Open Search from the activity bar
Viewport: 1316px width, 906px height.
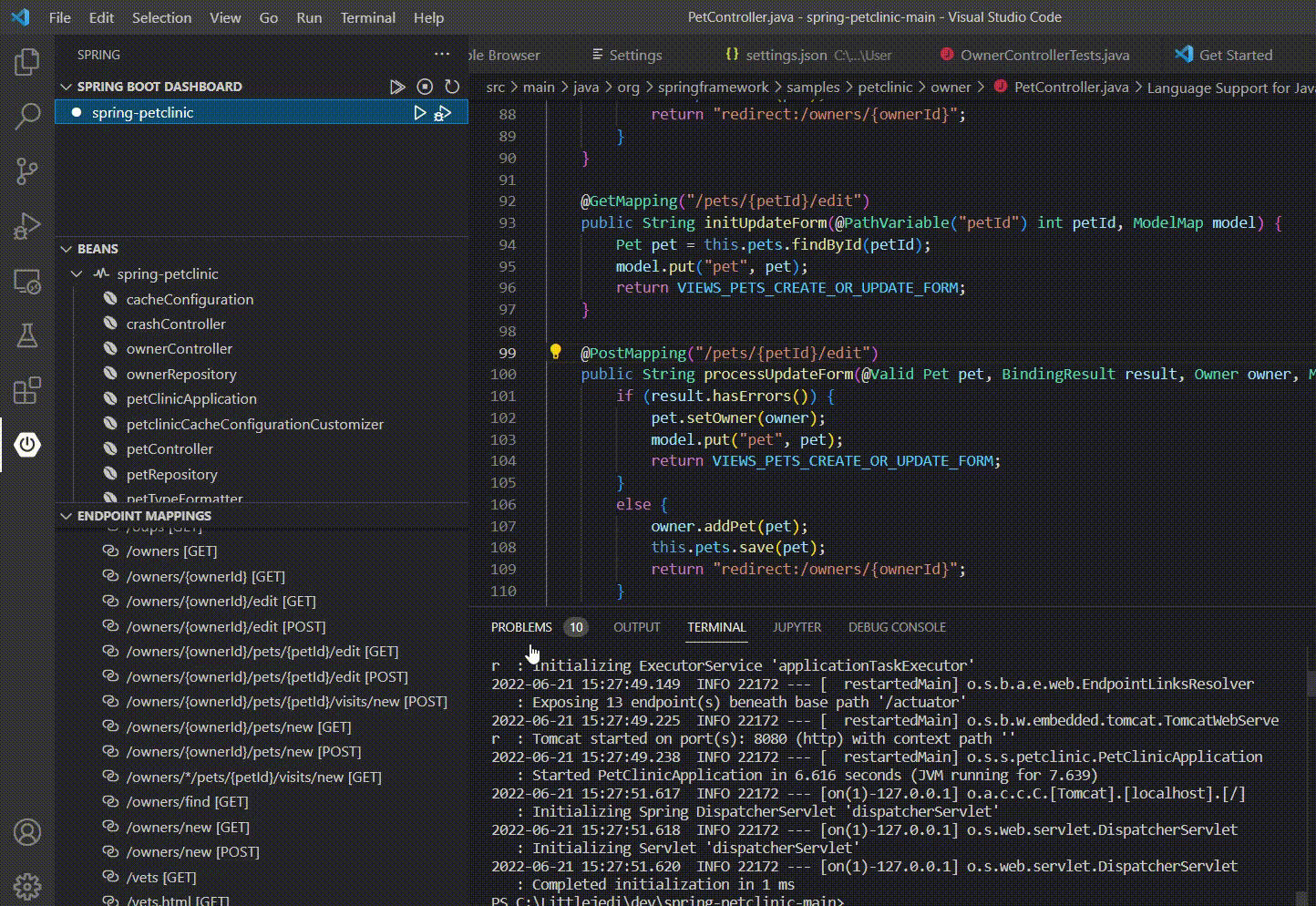(27, 117)
